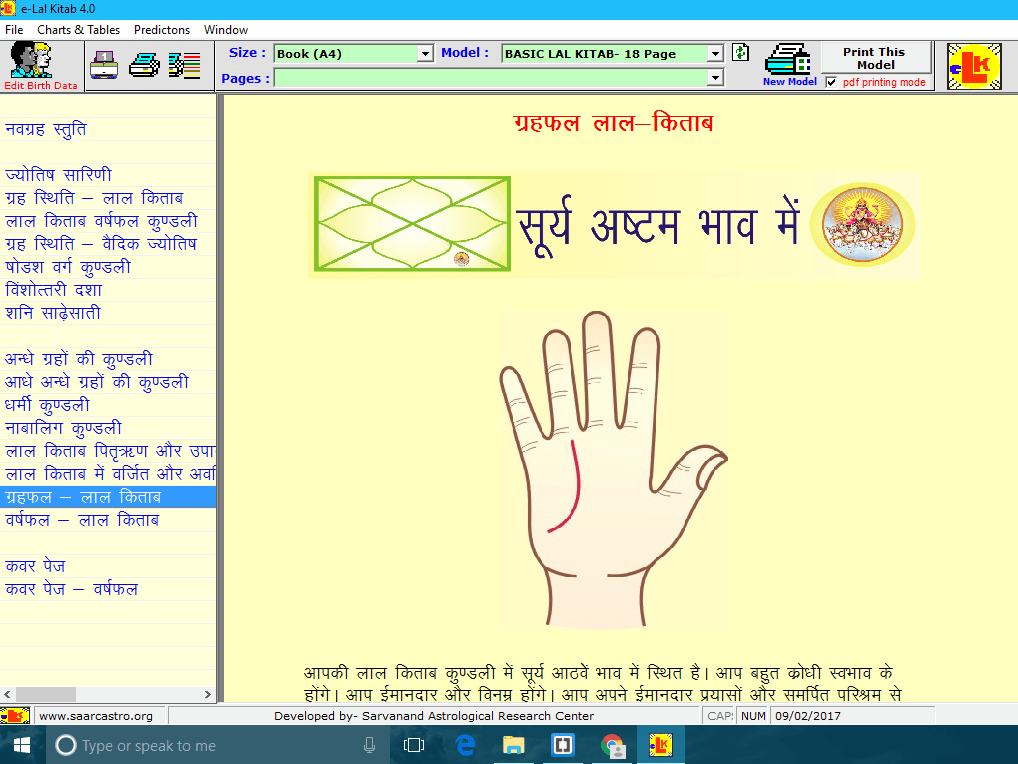
Task: Click the status bar eLK logo icon
Action: pyautogui.click(x=15, y=716)
